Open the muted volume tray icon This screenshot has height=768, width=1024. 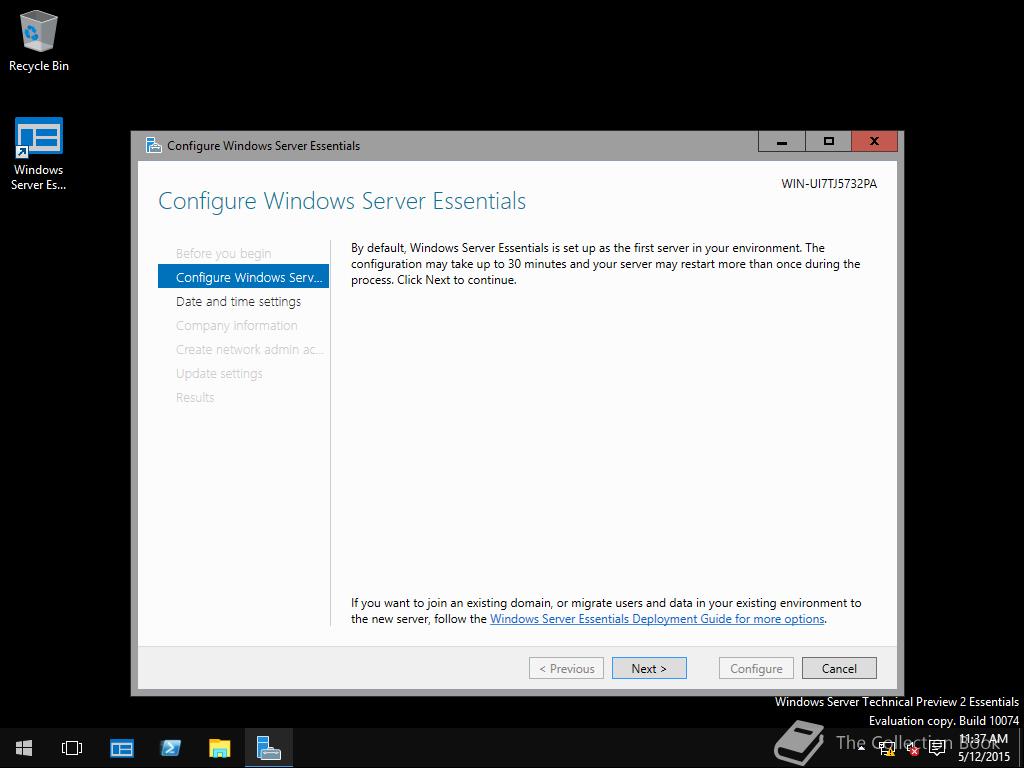click(x=912, y=750)
